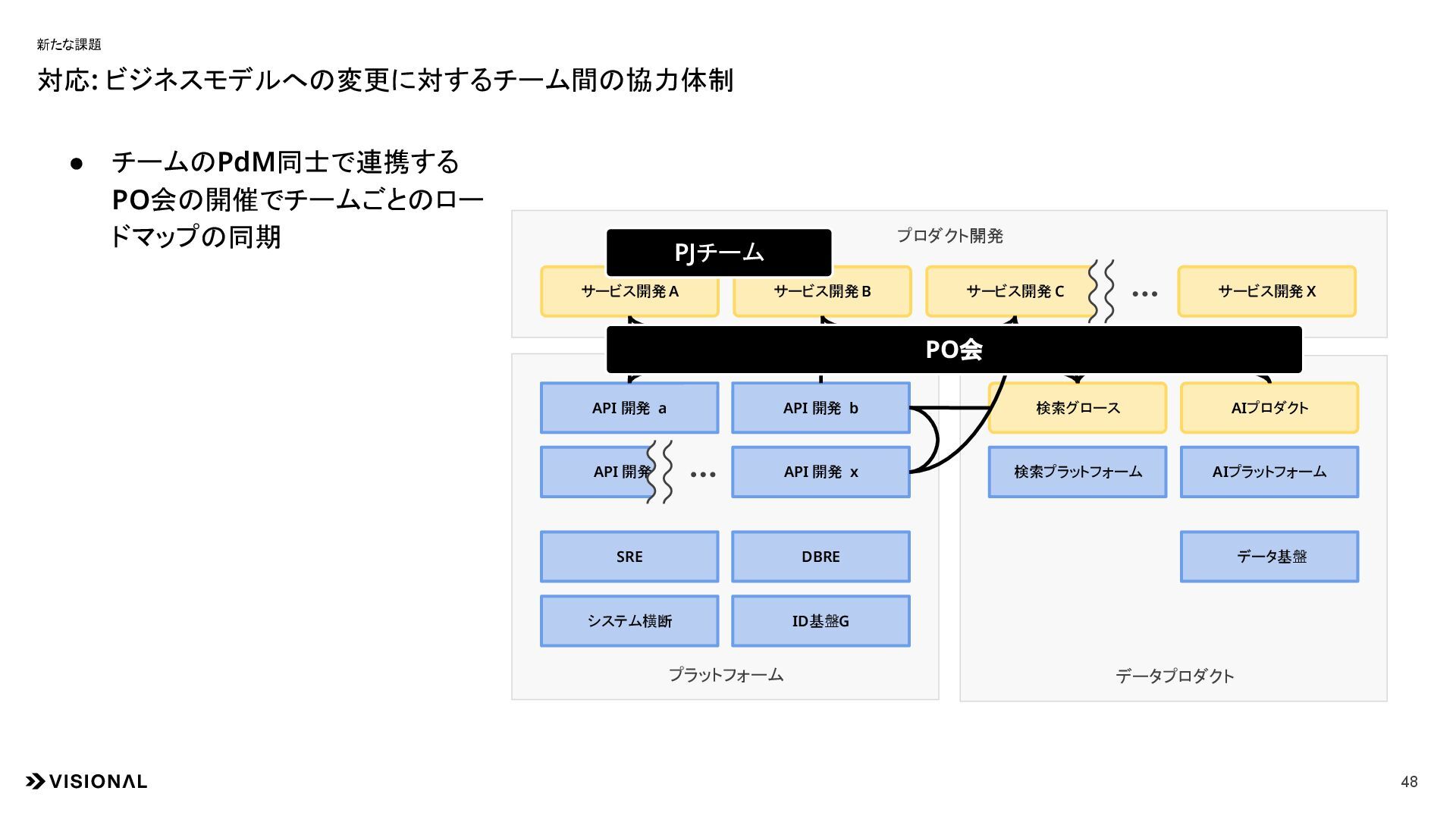Click the AIプラットフォーム box
Viewport: 1456px width, 819px height.
tap(1269, 472)
